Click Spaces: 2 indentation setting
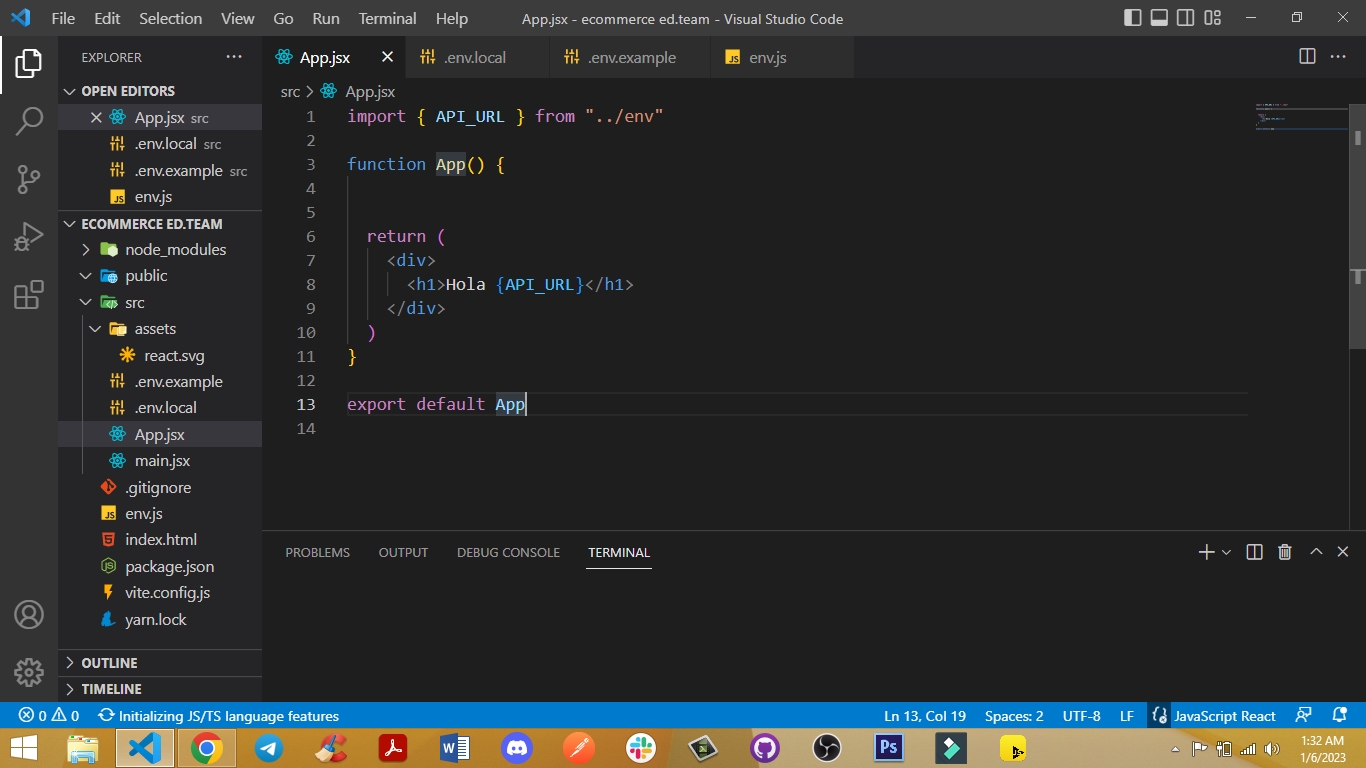This screenshot has height=768, width=1366. point(1013,716)
